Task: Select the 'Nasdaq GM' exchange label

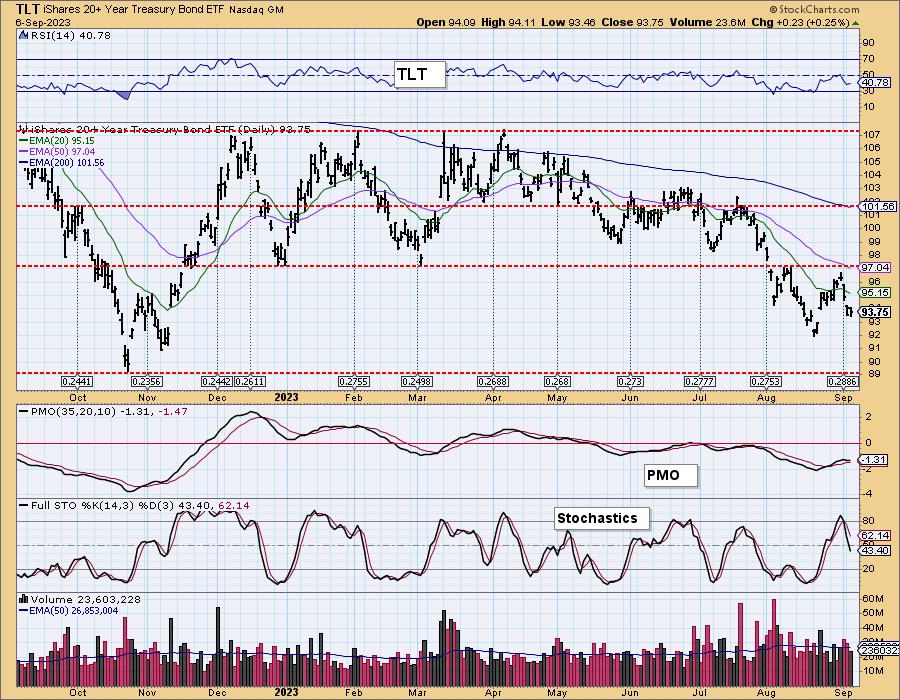Action: pos(256,10)
